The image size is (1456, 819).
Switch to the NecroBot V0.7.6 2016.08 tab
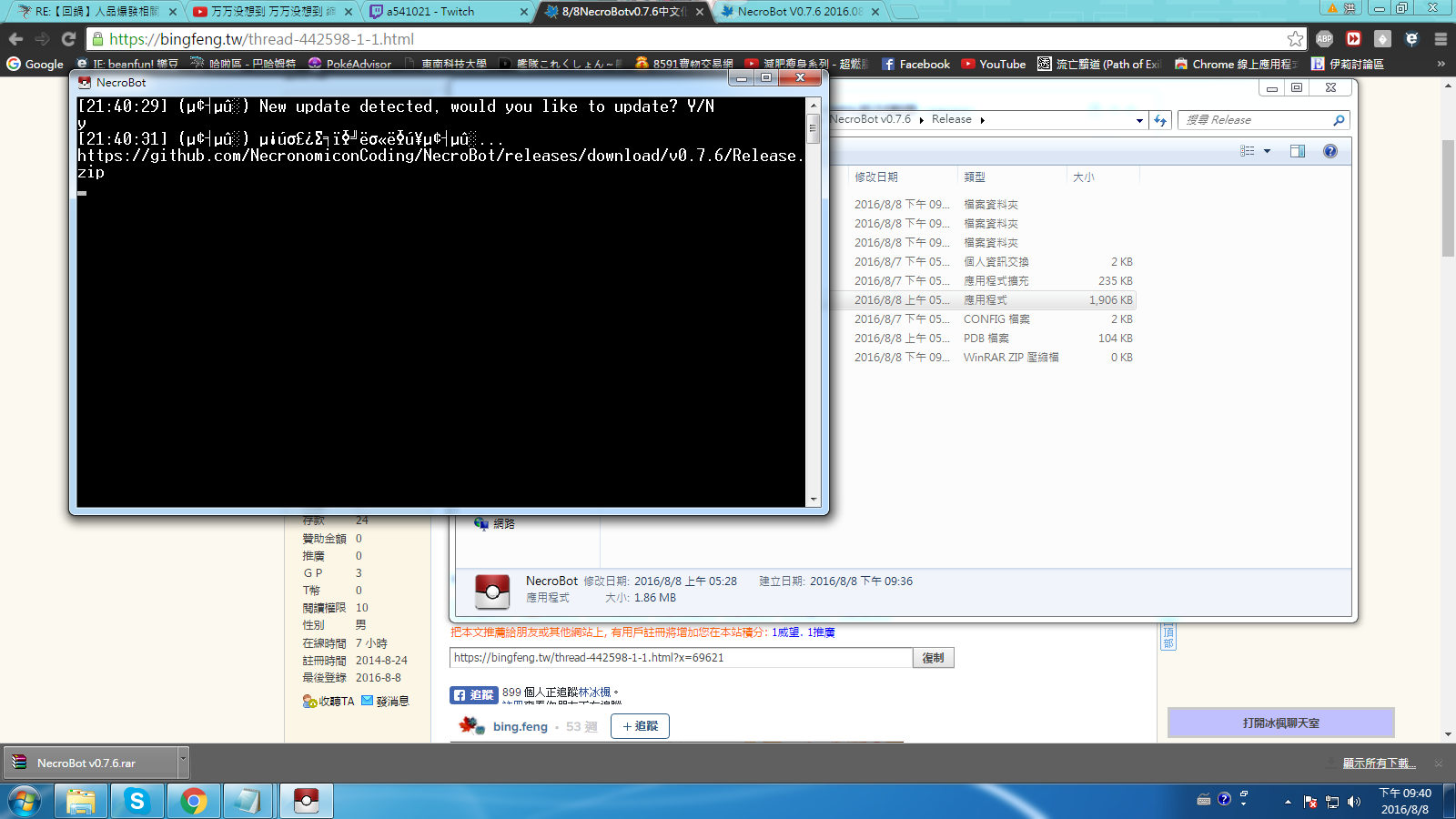click(799, 12)
